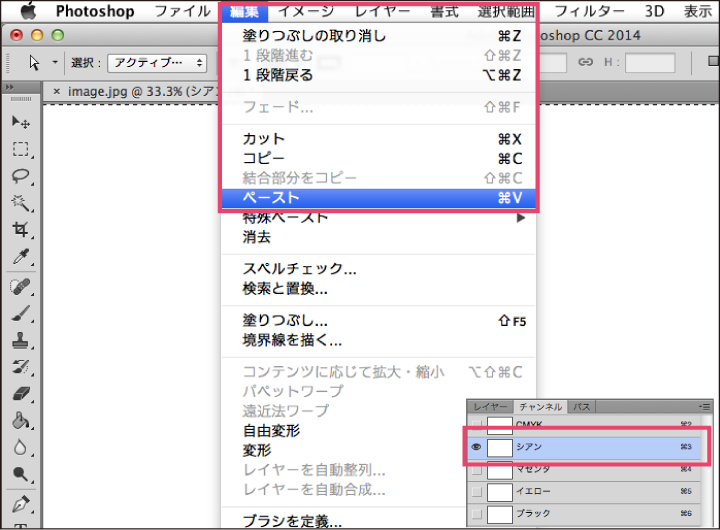The image size is (720, 530).
Task: Select the Clone Stamp tool
Action: pyautogui.click(x=21, y=341)
